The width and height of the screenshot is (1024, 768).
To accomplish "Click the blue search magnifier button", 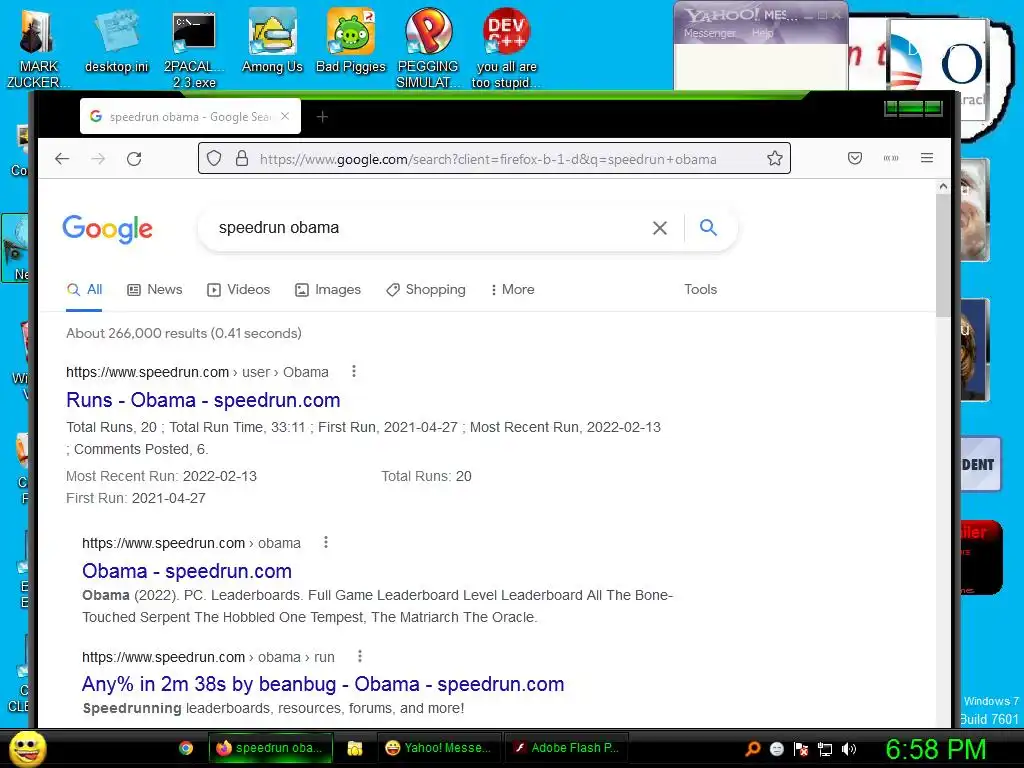I will [708, 227].
